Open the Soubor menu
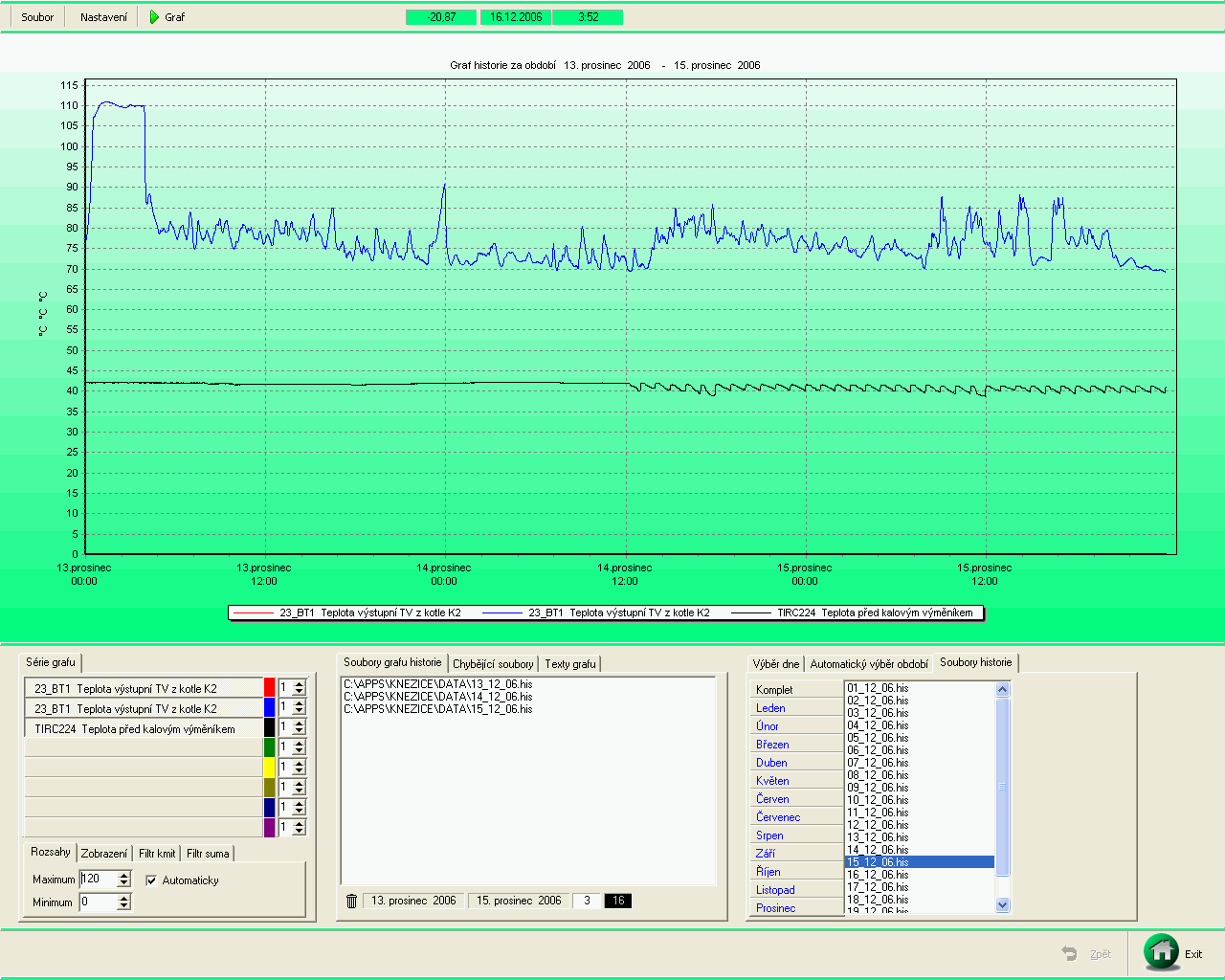Image resolution: width=1225 pixels, height=980 pixels. pyautogui.click(x=37, y=17)
